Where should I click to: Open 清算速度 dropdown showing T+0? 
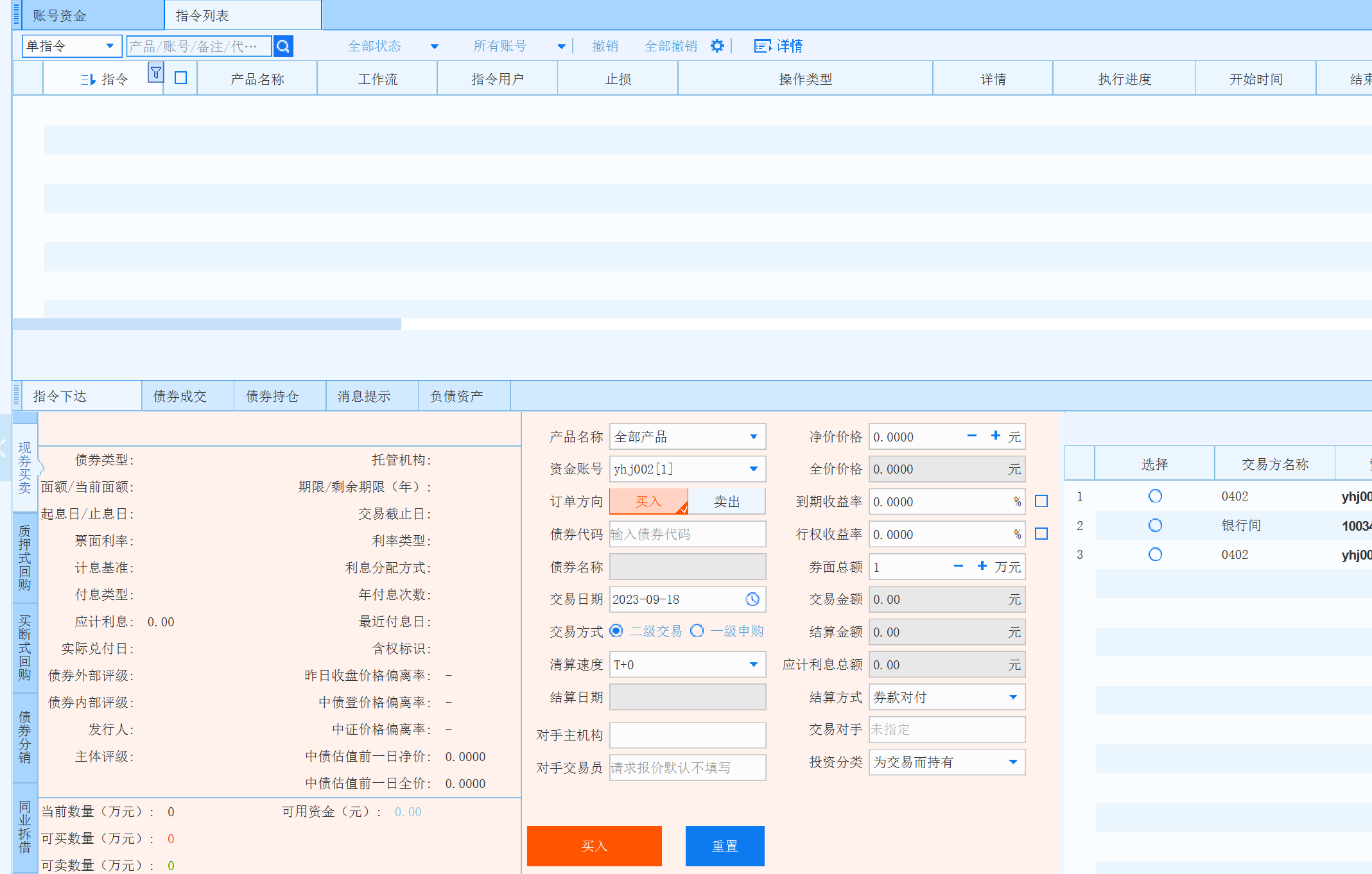688,665
